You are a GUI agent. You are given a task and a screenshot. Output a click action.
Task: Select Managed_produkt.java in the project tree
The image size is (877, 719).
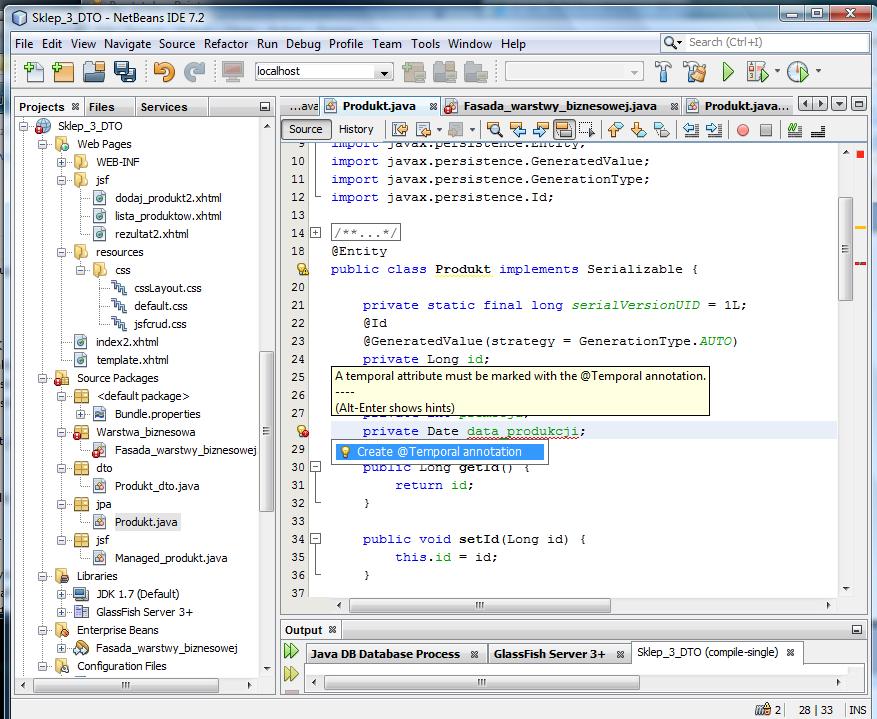[171, 558]
